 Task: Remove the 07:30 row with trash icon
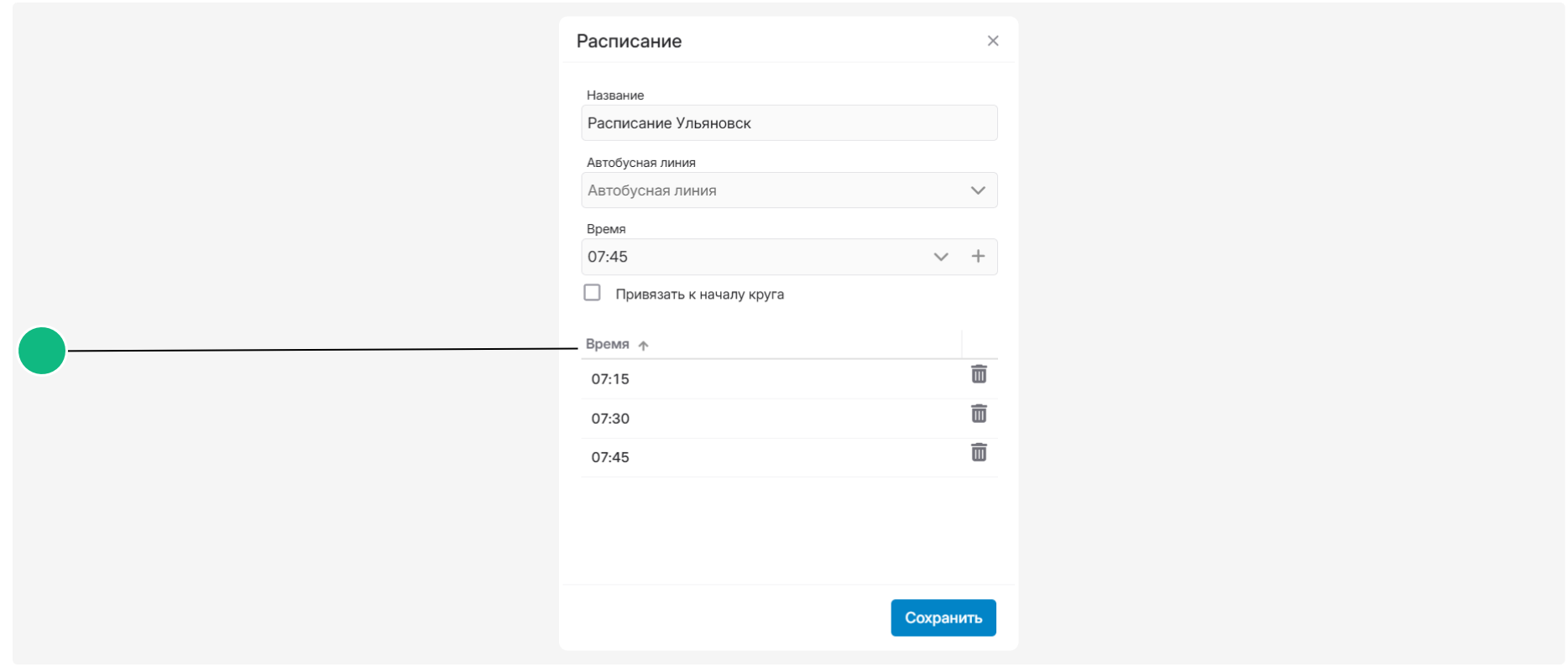point(979,414)
